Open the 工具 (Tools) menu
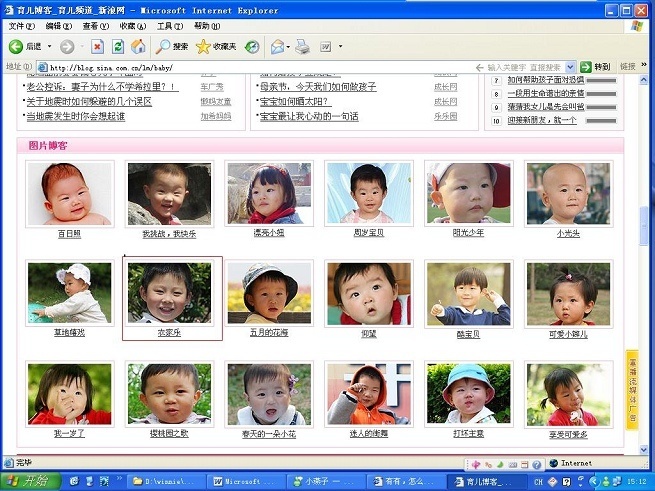The image size is (655, 491). [169, 25]
